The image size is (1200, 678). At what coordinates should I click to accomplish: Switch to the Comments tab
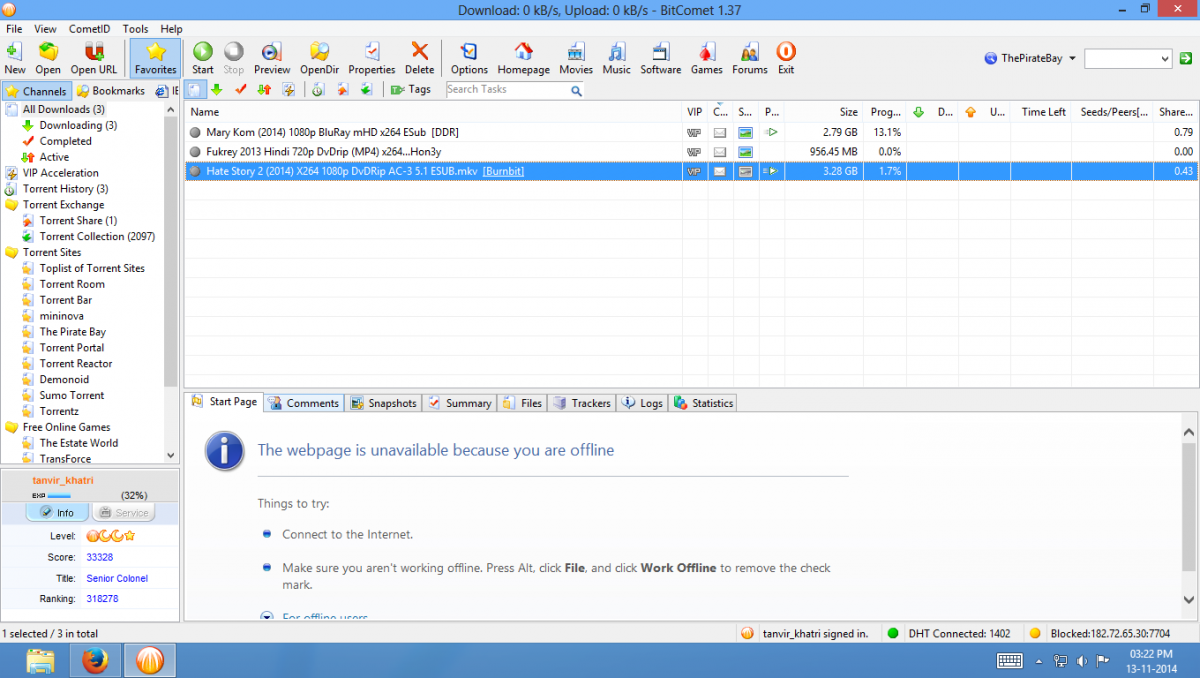(x=304, y=403)
